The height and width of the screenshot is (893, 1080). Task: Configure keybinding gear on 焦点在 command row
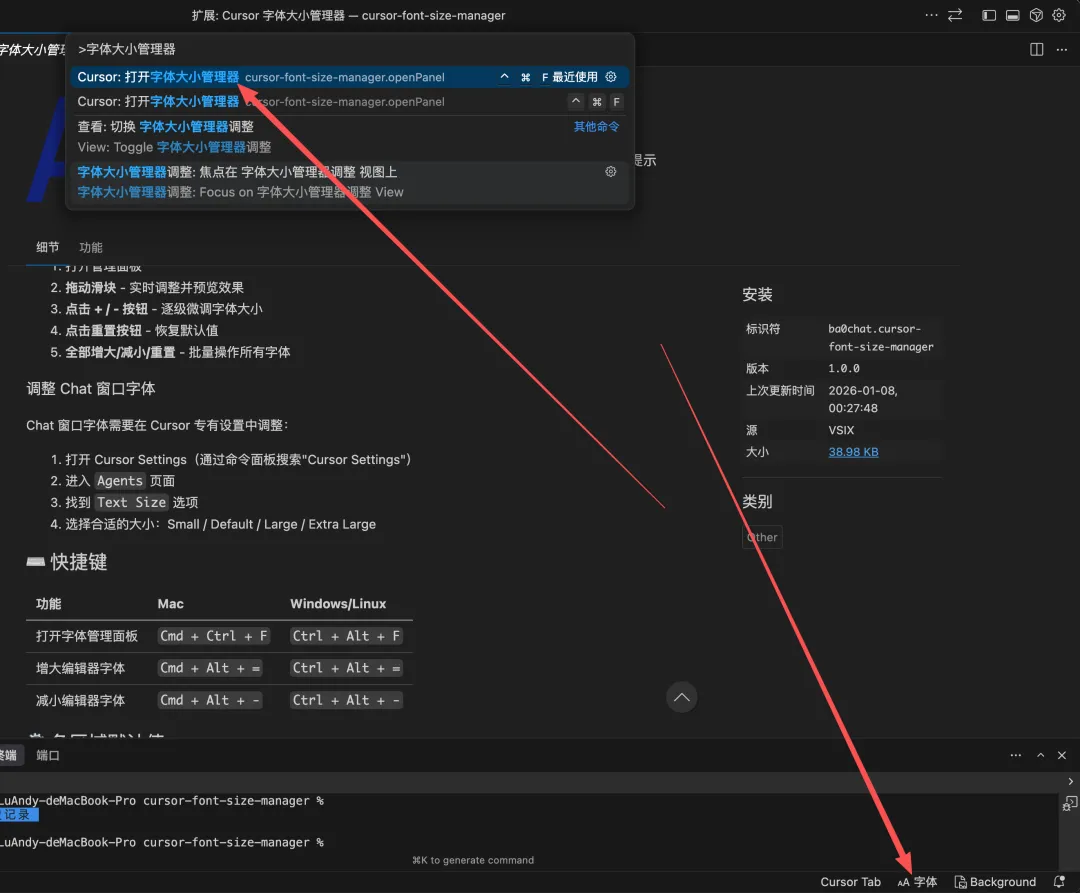[610, 171]
